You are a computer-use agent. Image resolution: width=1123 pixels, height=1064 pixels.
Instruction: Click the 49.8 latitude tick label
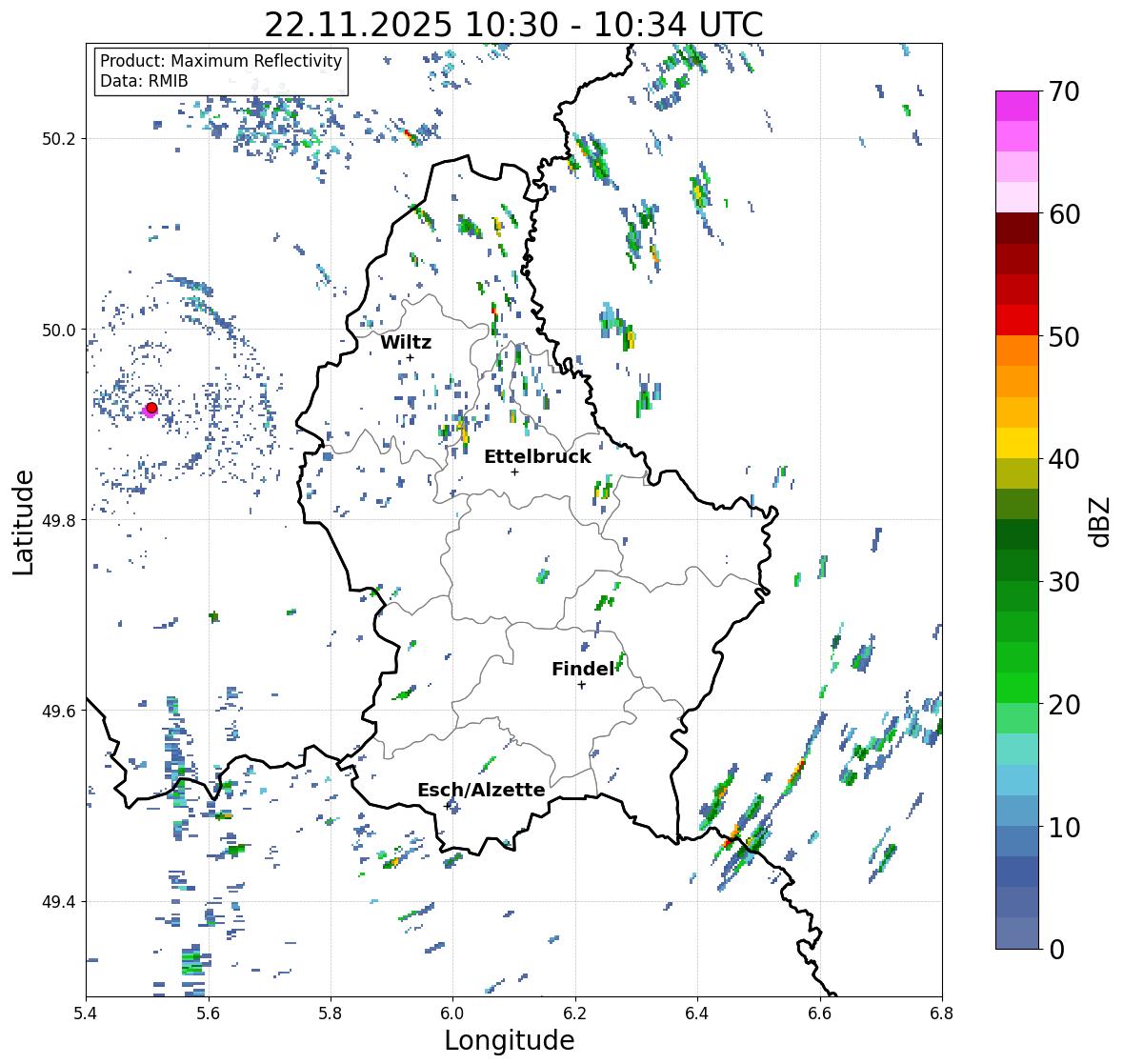(59, 520)
